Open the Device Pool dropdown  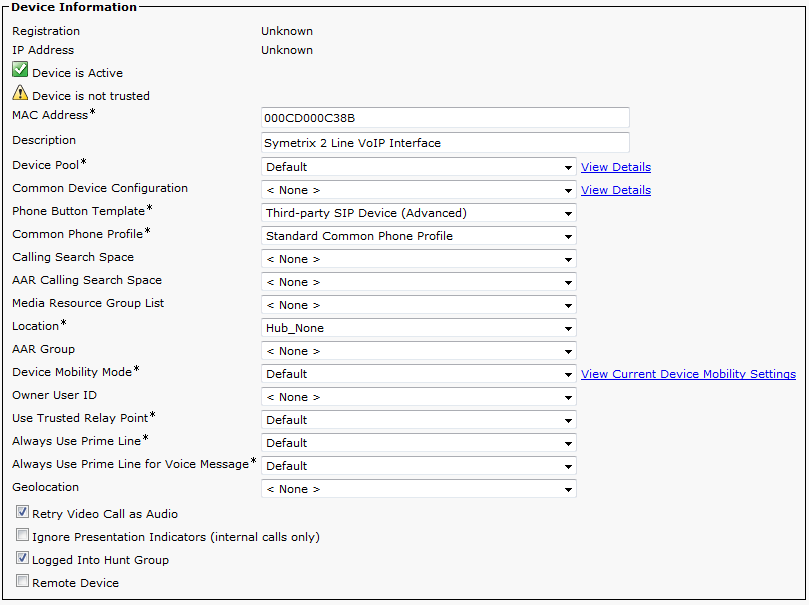point(418,167)
